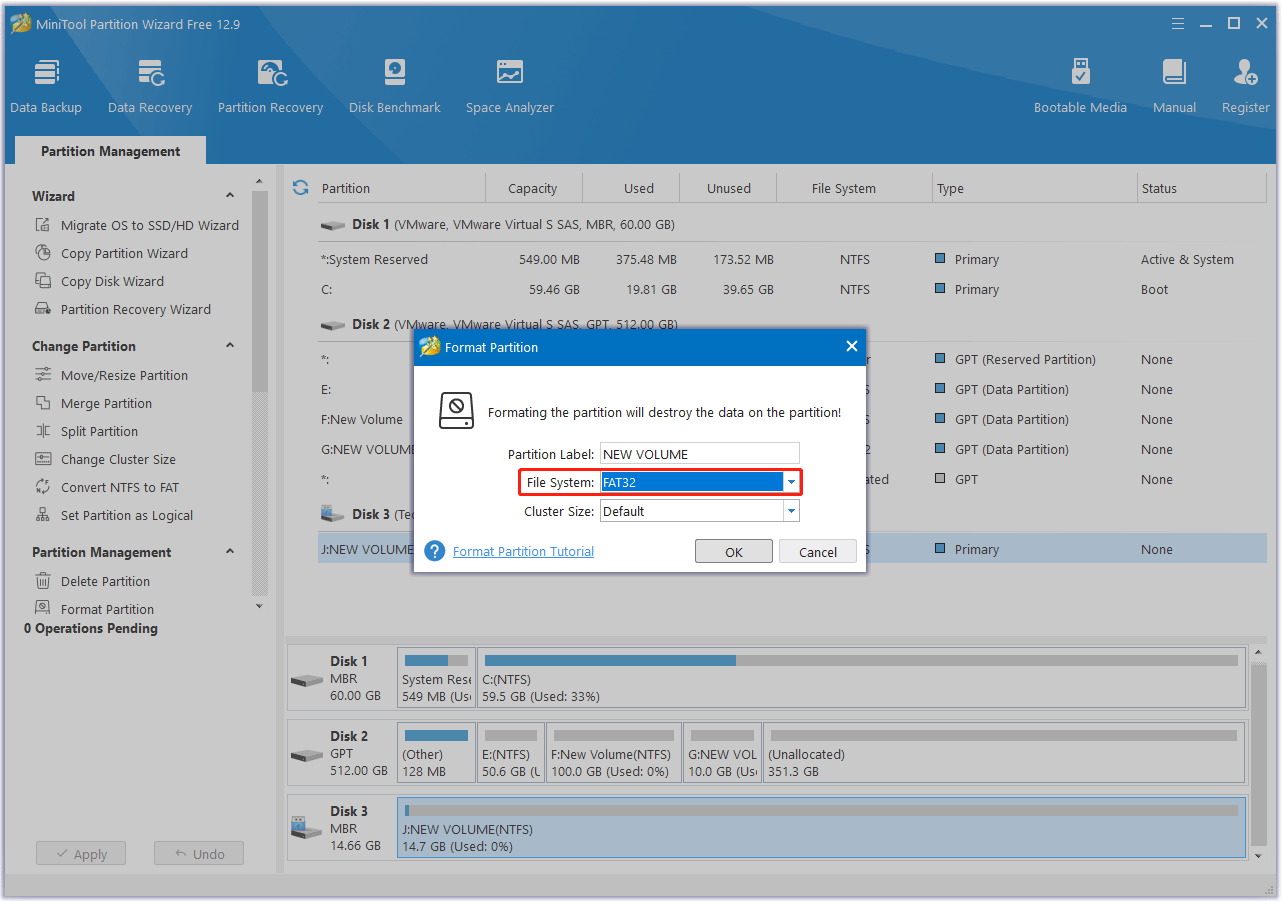Click the Undo button
This screenshot has height=902, width=1282.
[198, 854]
